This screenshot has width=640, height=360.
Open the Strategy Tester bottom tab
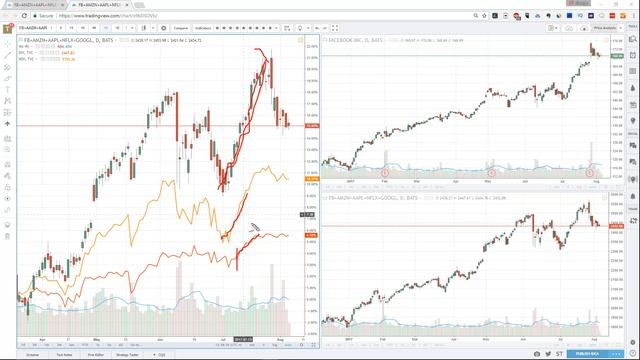(x=127, y=355)
